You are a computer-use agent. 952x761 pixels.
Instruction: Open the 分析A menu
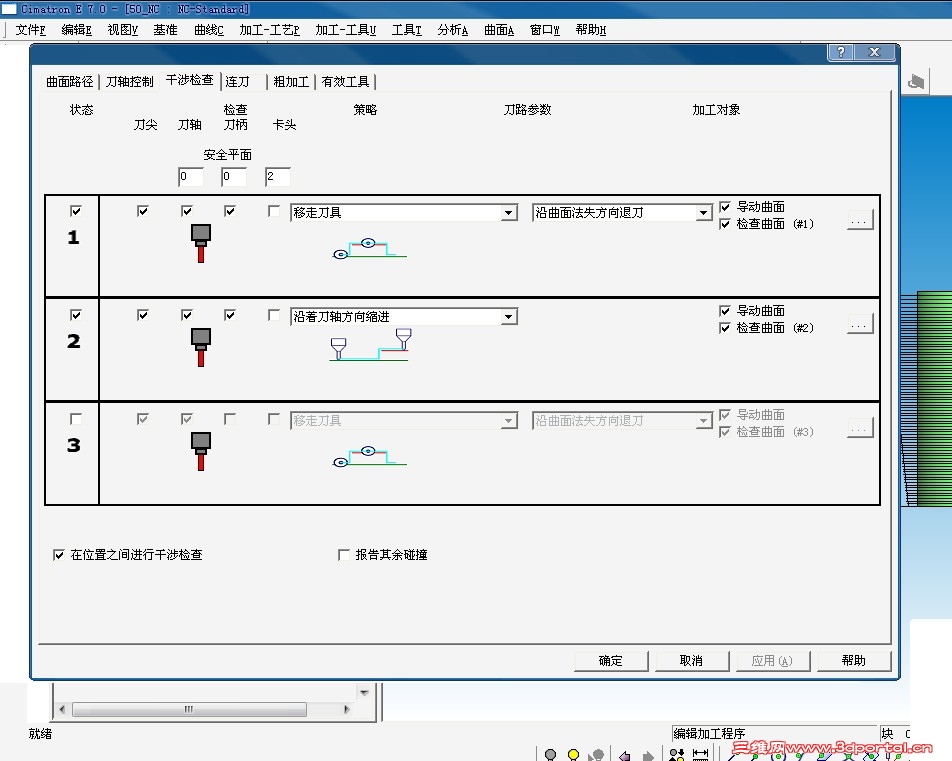(453, 30)
